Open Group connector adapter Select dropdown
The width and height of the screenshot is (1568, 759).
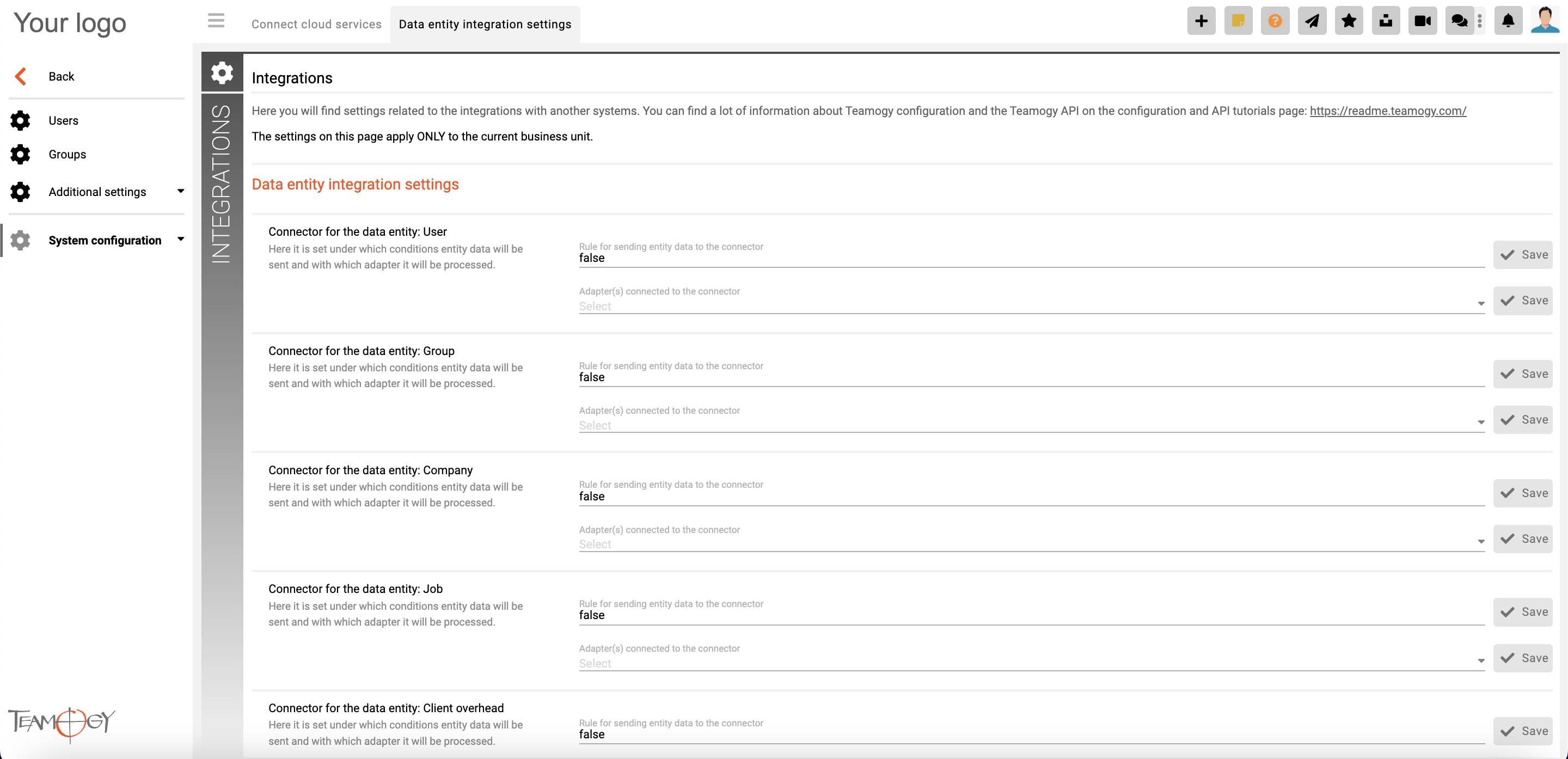pyautogui.click(x=1031, y=425)
